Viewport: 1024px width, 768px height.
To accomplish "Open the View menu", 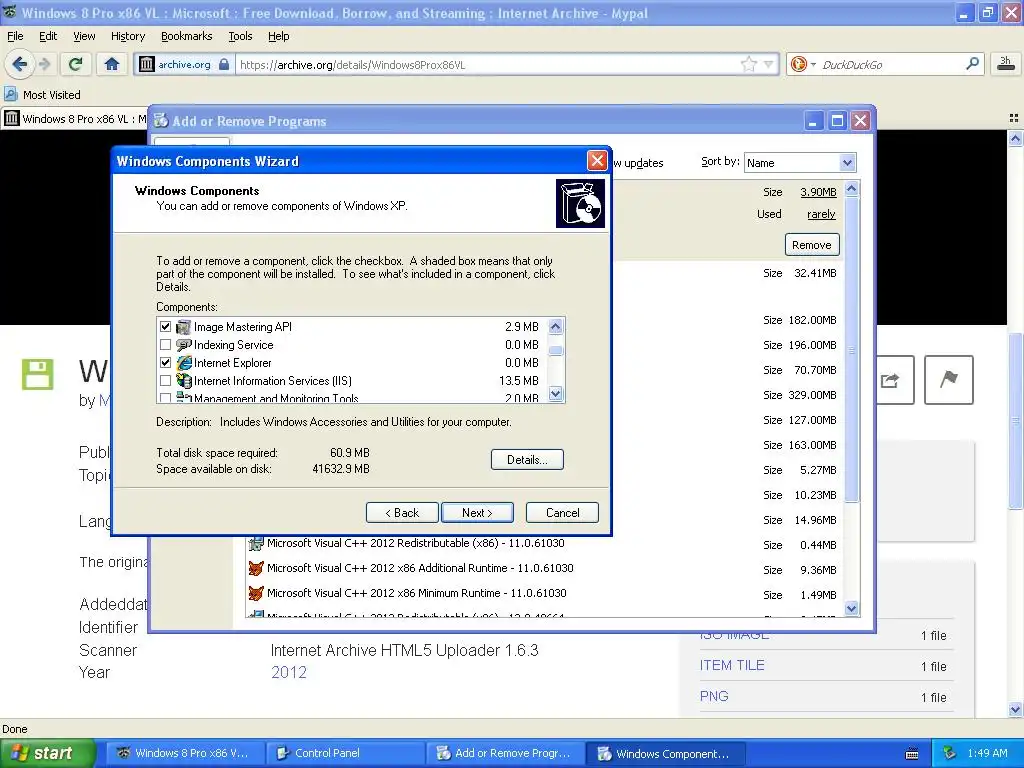I will 84,36.
